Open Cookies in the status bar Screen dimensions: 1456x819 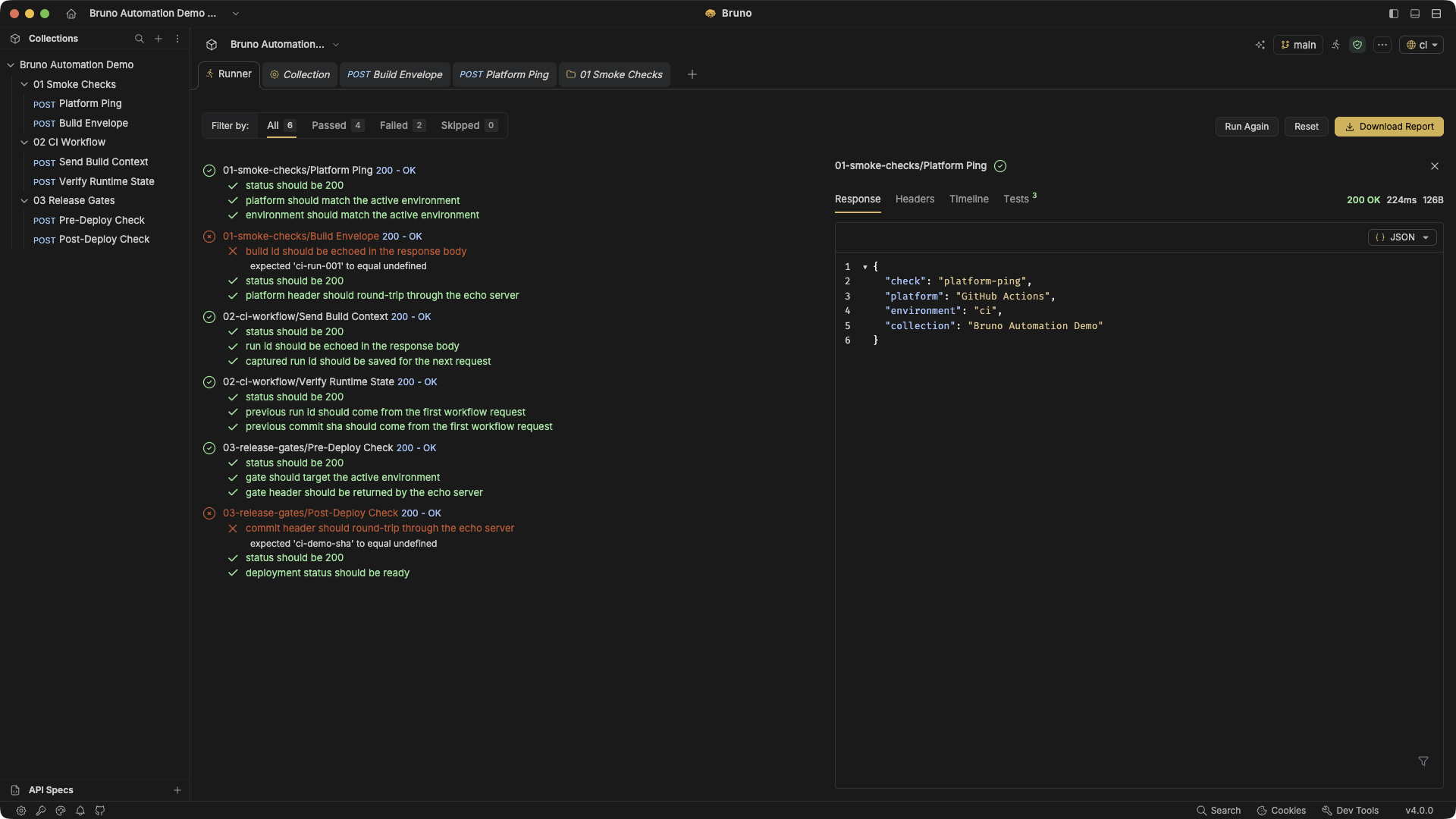pyautogui.click(x=1282, y=811)
